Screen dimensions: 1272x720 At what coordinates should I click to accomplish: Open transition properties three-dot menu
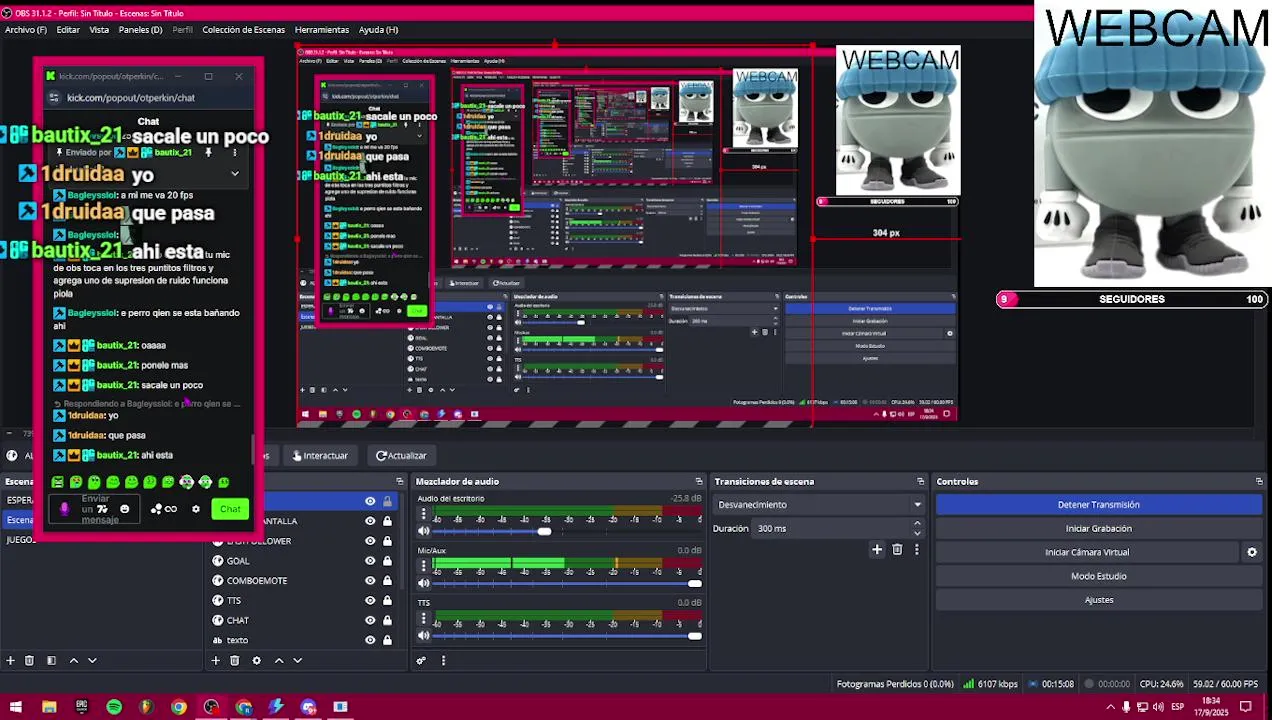coord(916,549)
